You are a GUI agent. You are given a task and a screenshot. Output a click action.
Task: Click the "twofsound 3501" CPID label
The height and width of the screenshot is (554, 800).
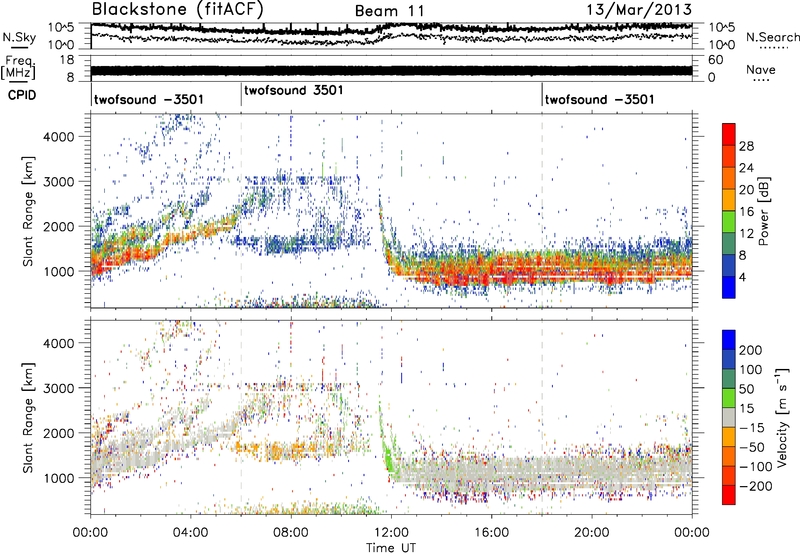(x=294, y=90)
